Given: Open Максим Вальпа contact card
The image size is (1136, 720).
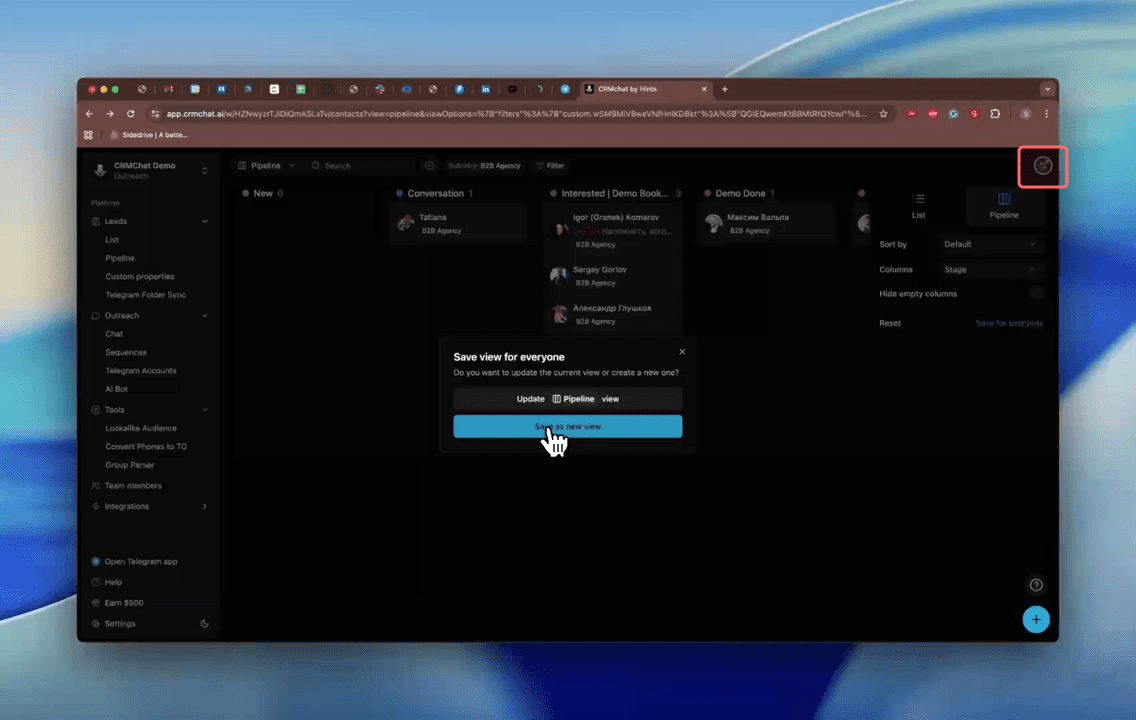Looking at the screenshot, I should click(768, 223).
